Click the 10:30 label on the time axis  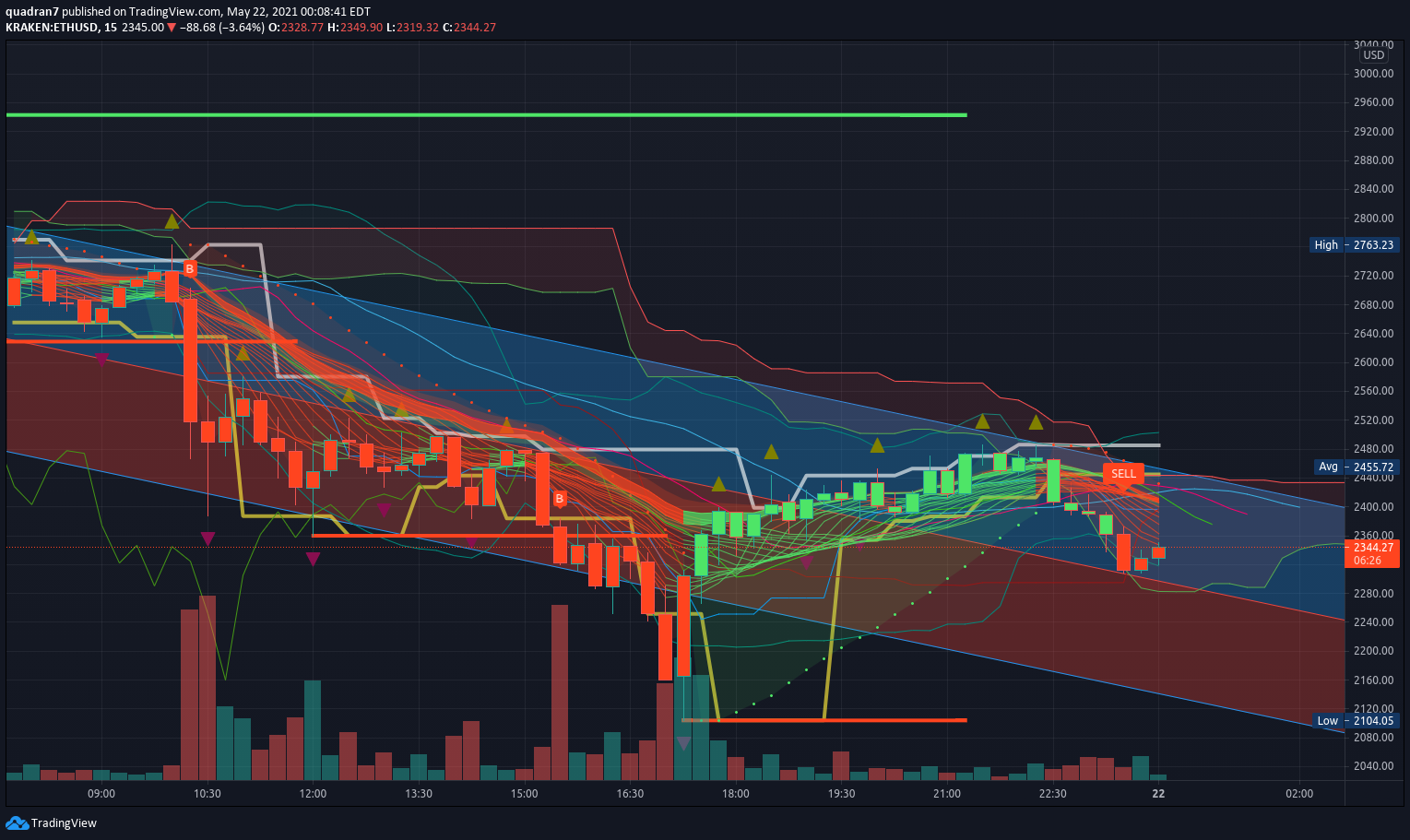pos(207,794)
